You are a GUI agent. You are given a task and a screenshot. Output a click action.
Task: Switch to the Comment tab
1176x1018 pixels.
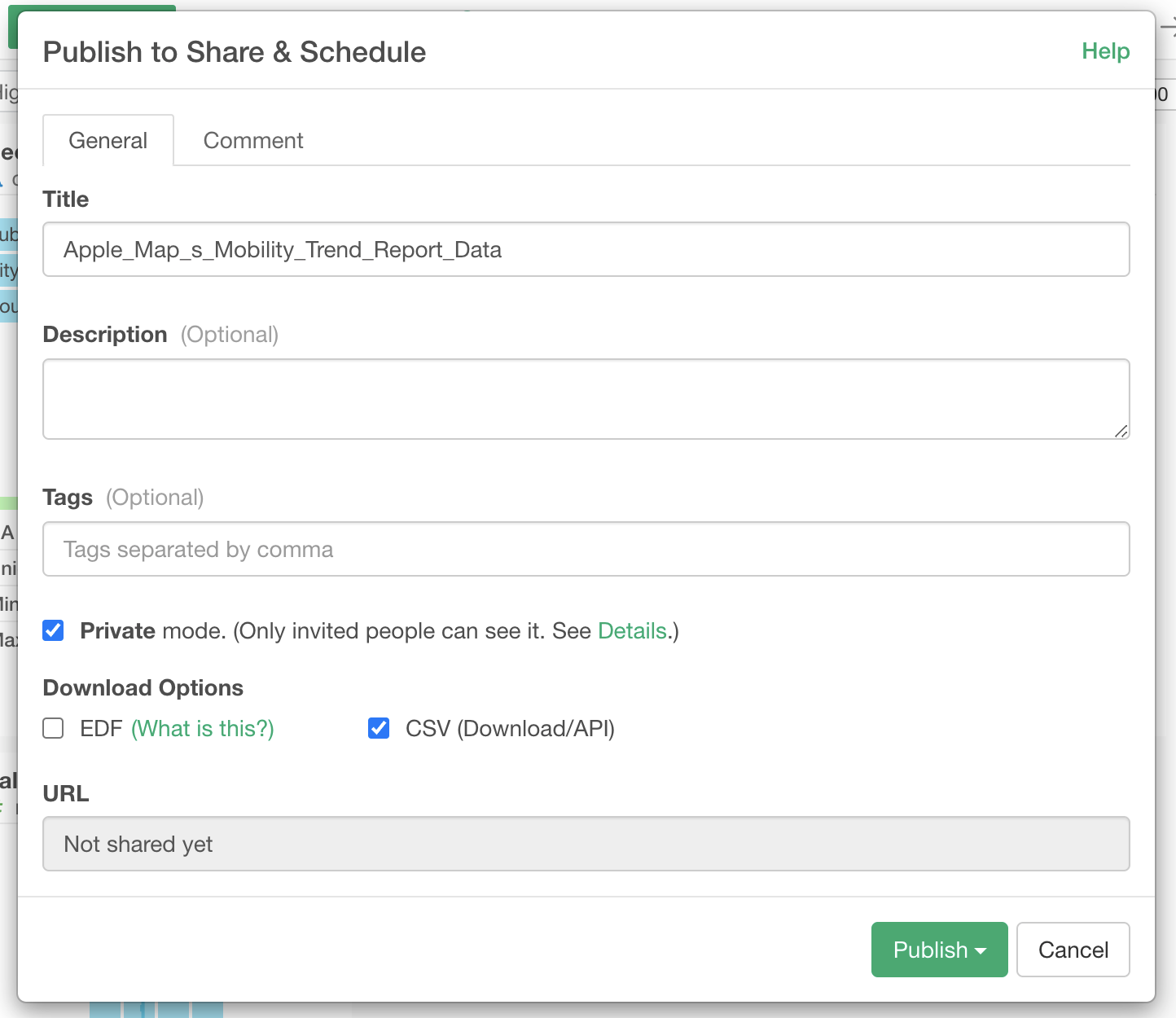pos(253,141)
